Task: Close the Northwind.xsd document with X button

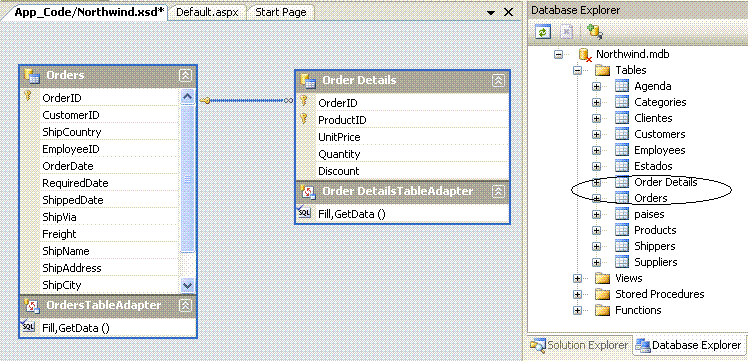Action: [x=508, y=13]
